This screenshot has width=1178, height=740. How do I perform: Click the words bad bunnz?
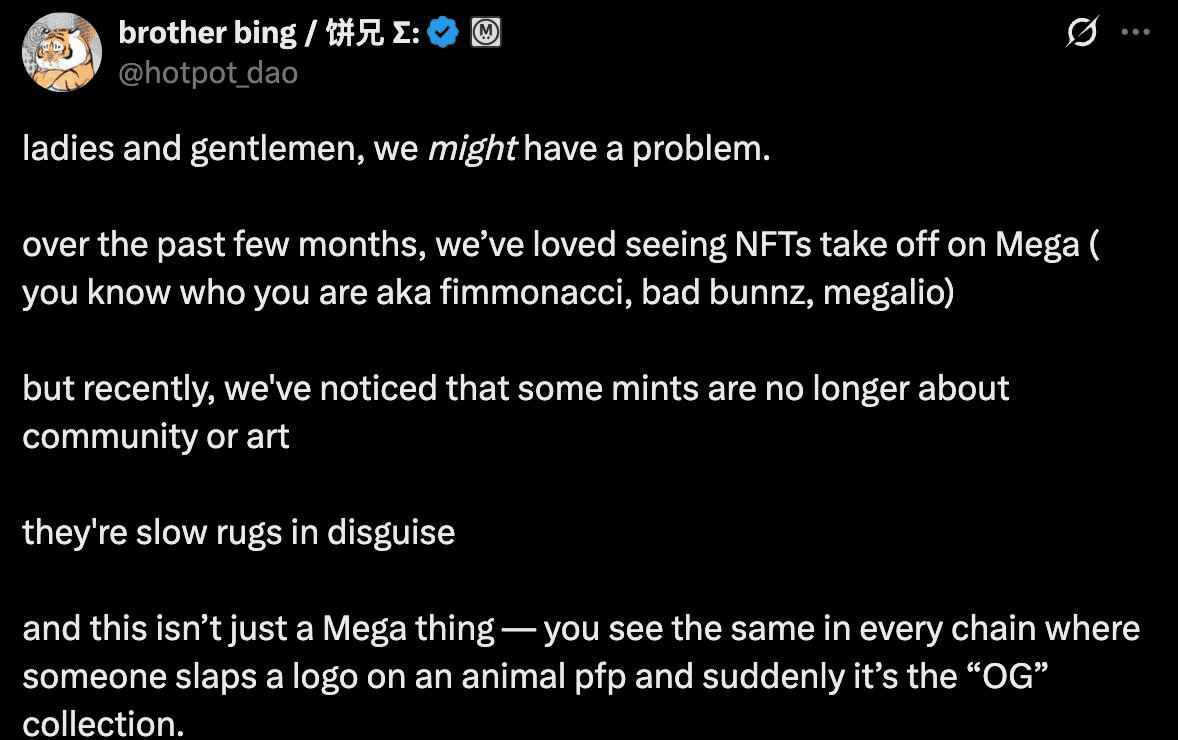pos(727,292)
